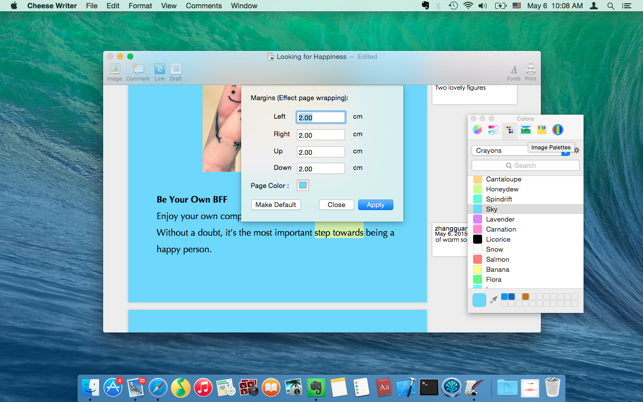Click the Down margin field
The width and height of the screenshot is (643, 402).
321,169
